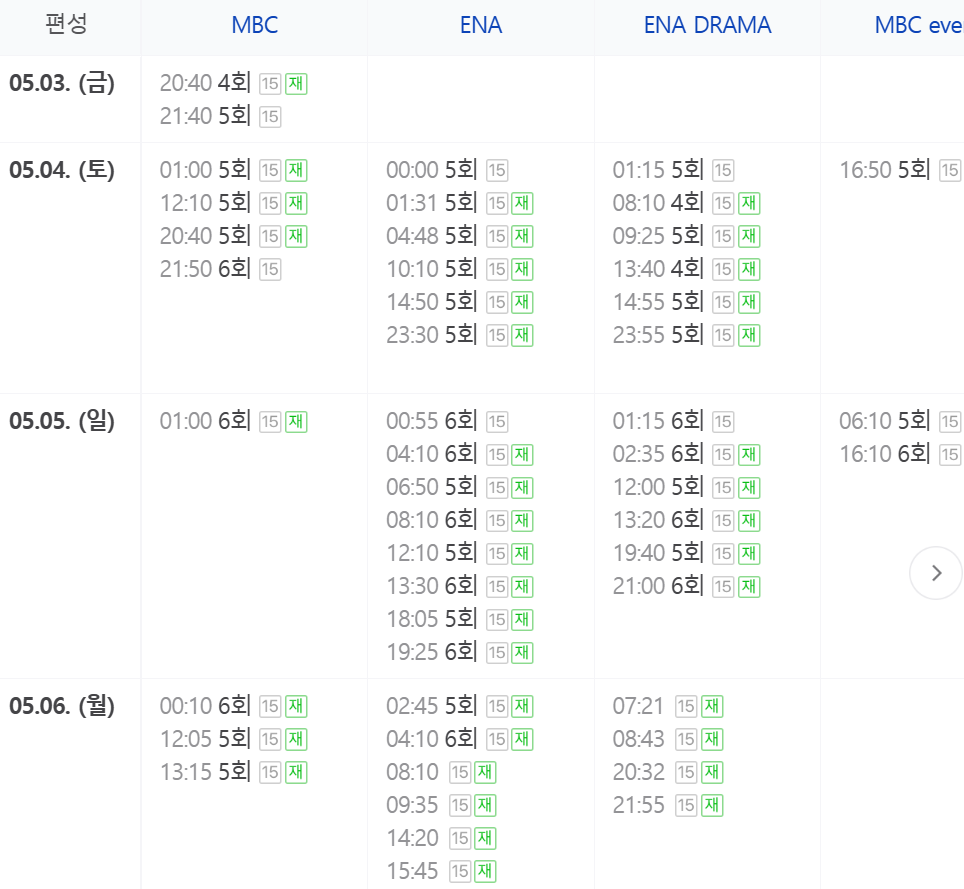Click the ENA 09:35 entry on 05.06
The width and height of the screenshot is (964, 889).
(x=441, y=805)
